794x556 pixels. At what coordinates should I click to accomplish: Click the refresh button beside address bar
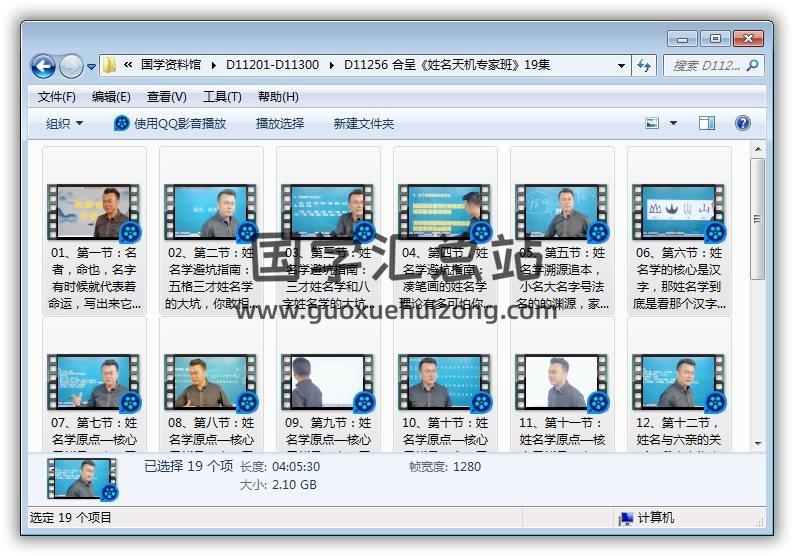(x=645, y=65)
